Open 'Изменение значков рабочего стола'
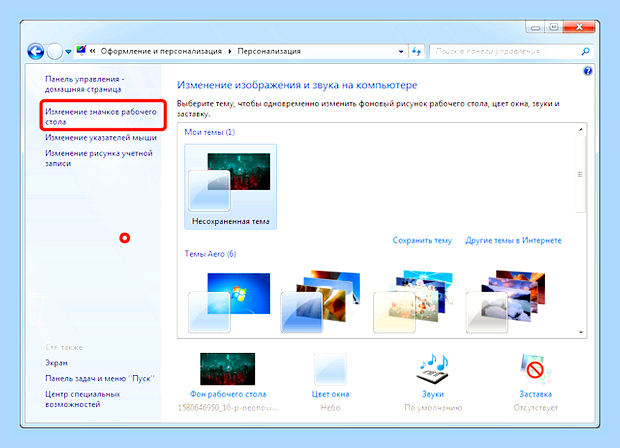This screenshot has width=620, height=448. tap(101, 117)
